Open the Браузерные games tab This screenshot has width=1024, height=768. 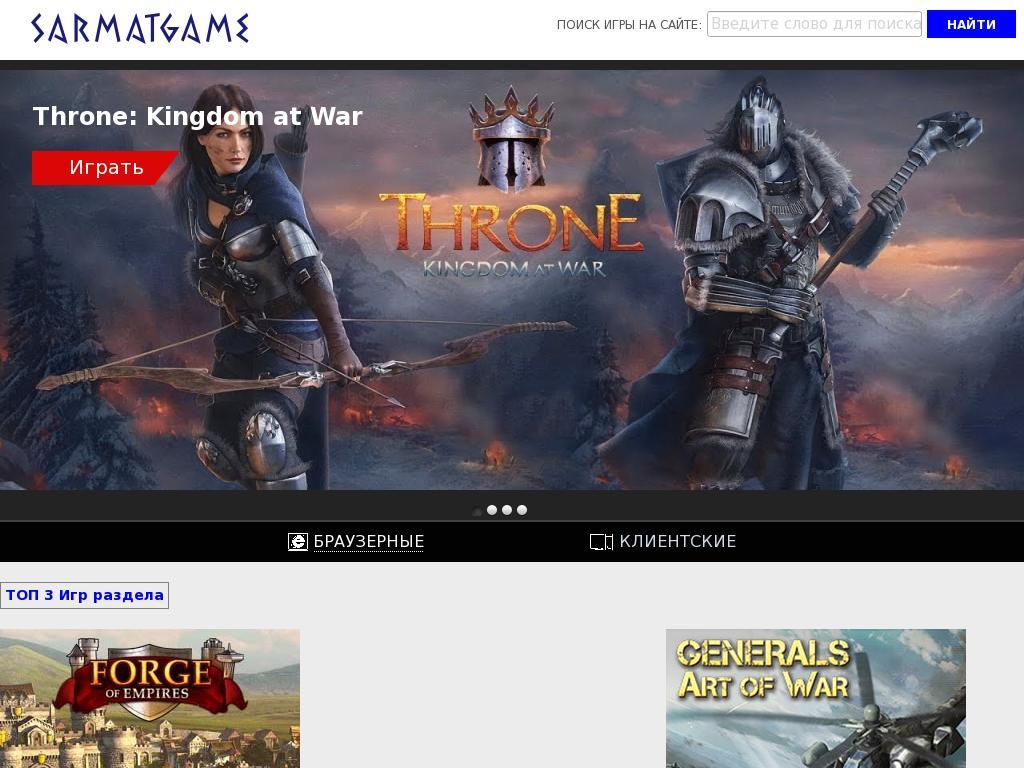pyautogui.click(x=368, y=541)
